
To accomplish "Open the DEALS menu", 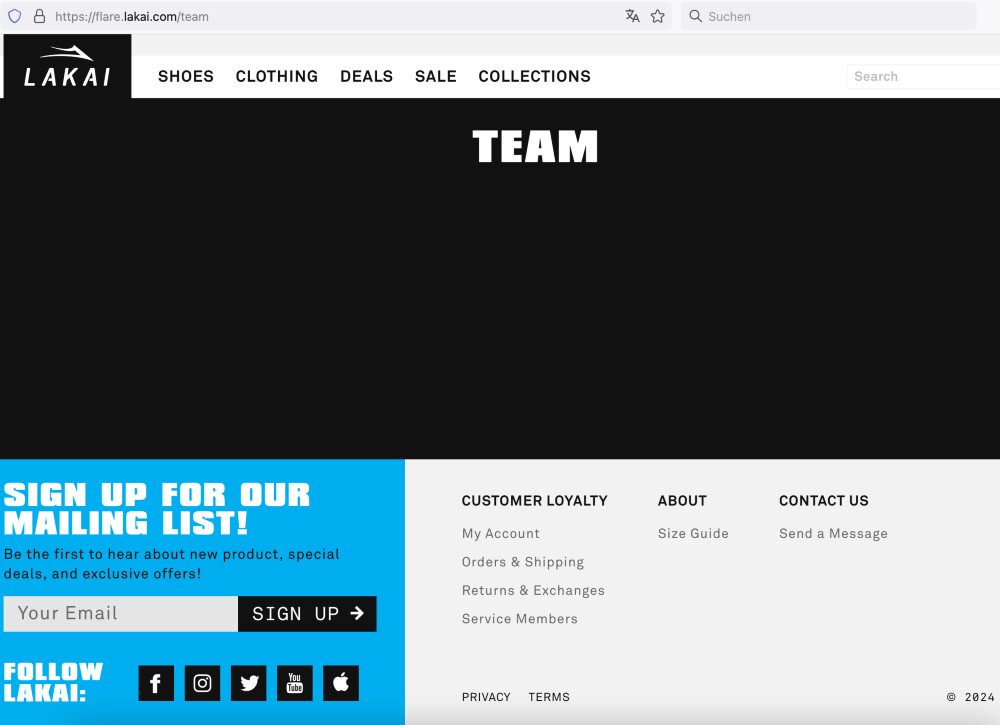I will (366, 76).
